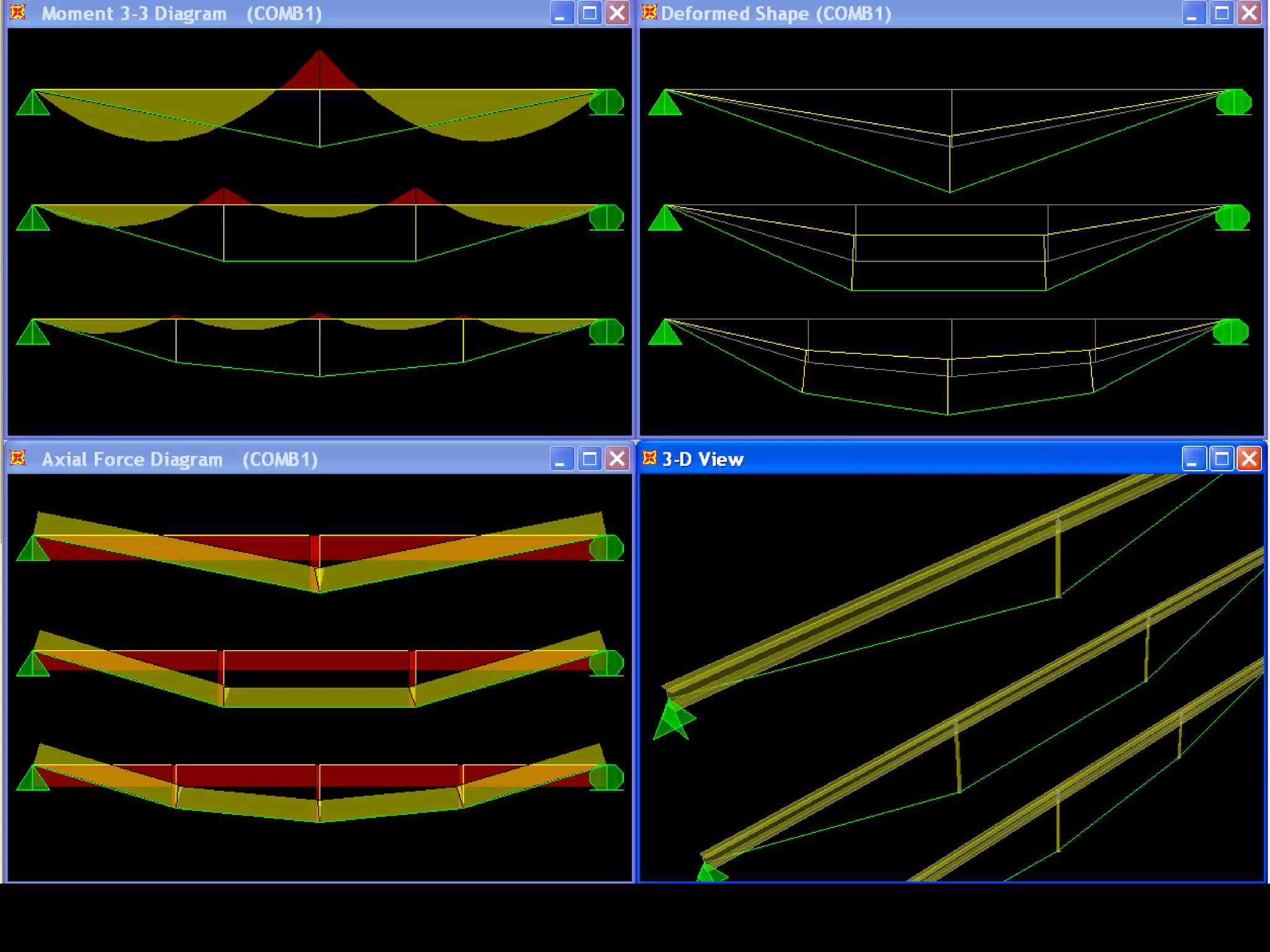This screenshot has height=952, width=1270.
Task: Click the 3-D View window system icon
Action: [649, 459]
